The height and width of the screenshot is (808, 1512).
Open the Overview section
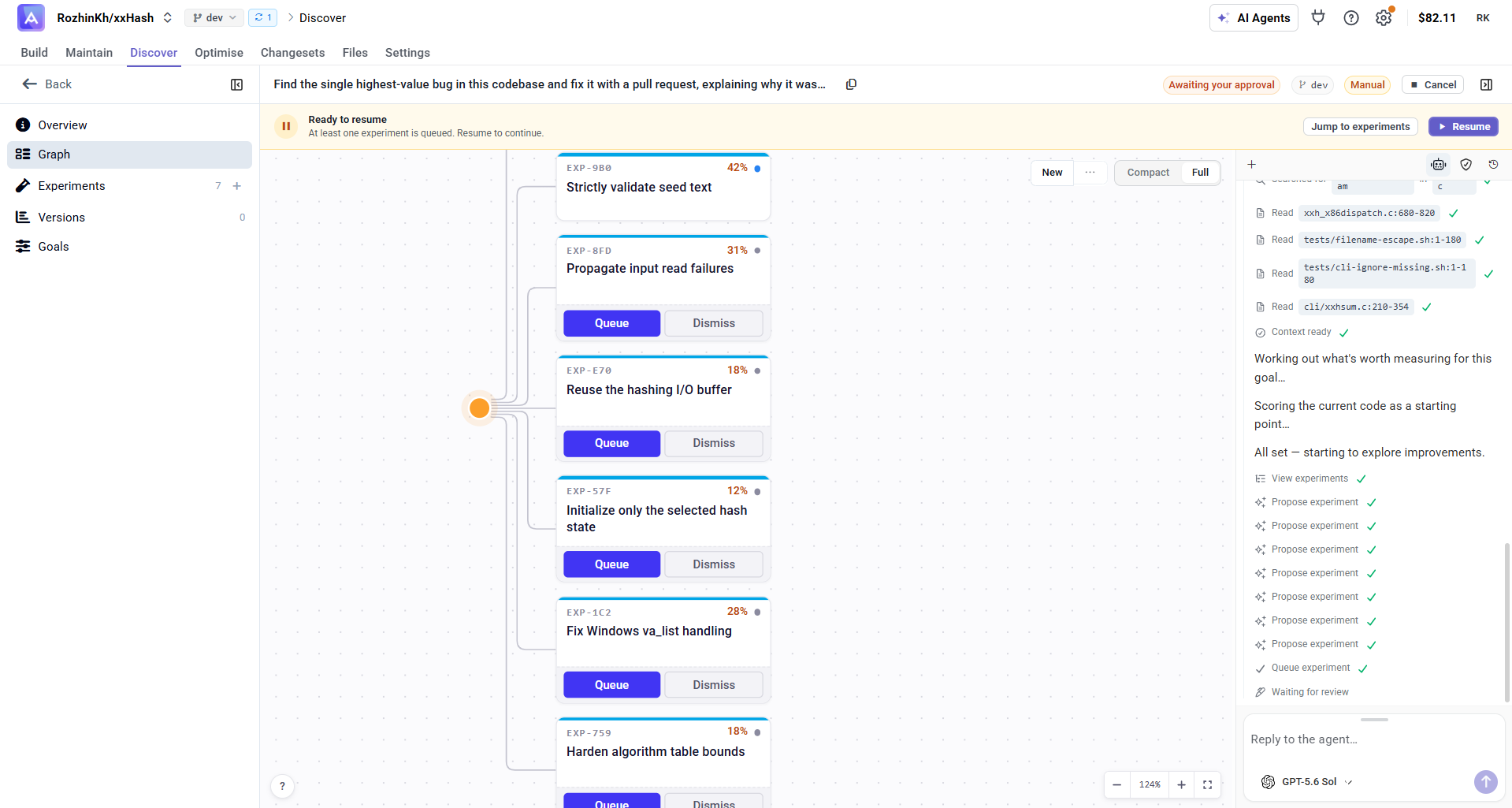(129, 125)
